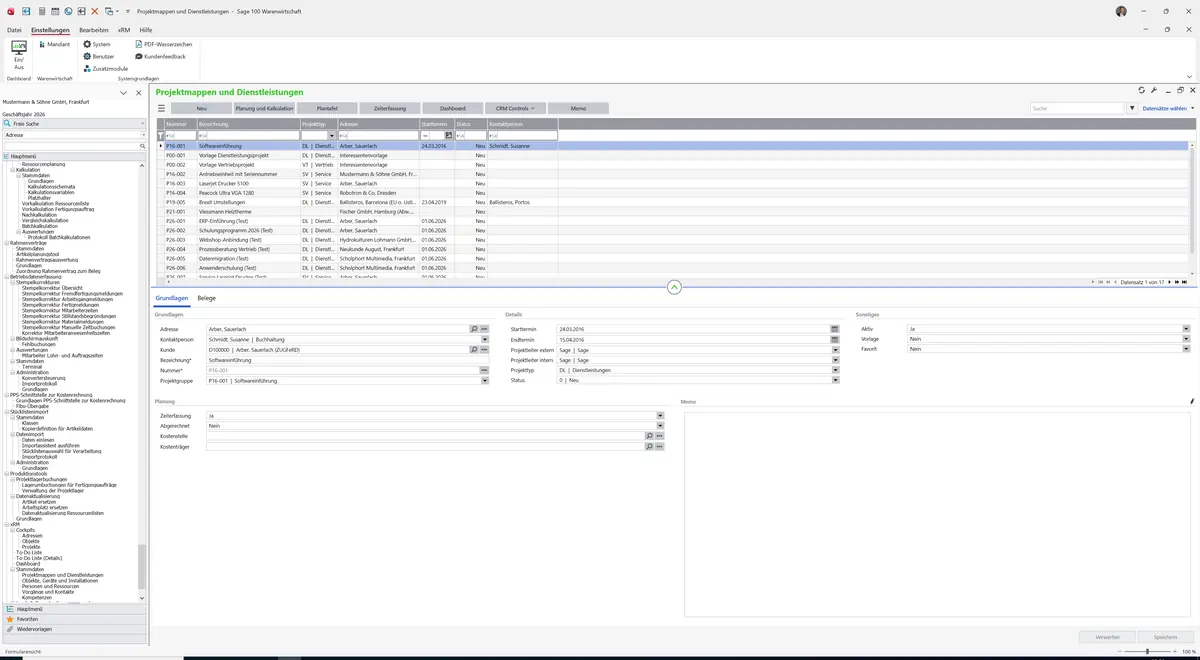
Task: Click the wrench icon in Projektmappen header
Action: 1154,90
